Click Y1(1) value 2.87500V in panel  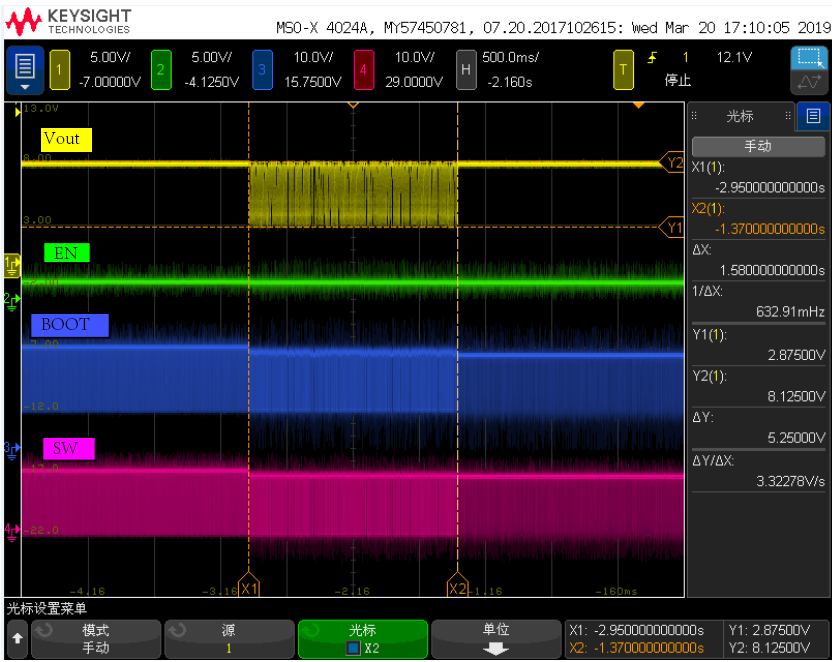coord(796,355)
